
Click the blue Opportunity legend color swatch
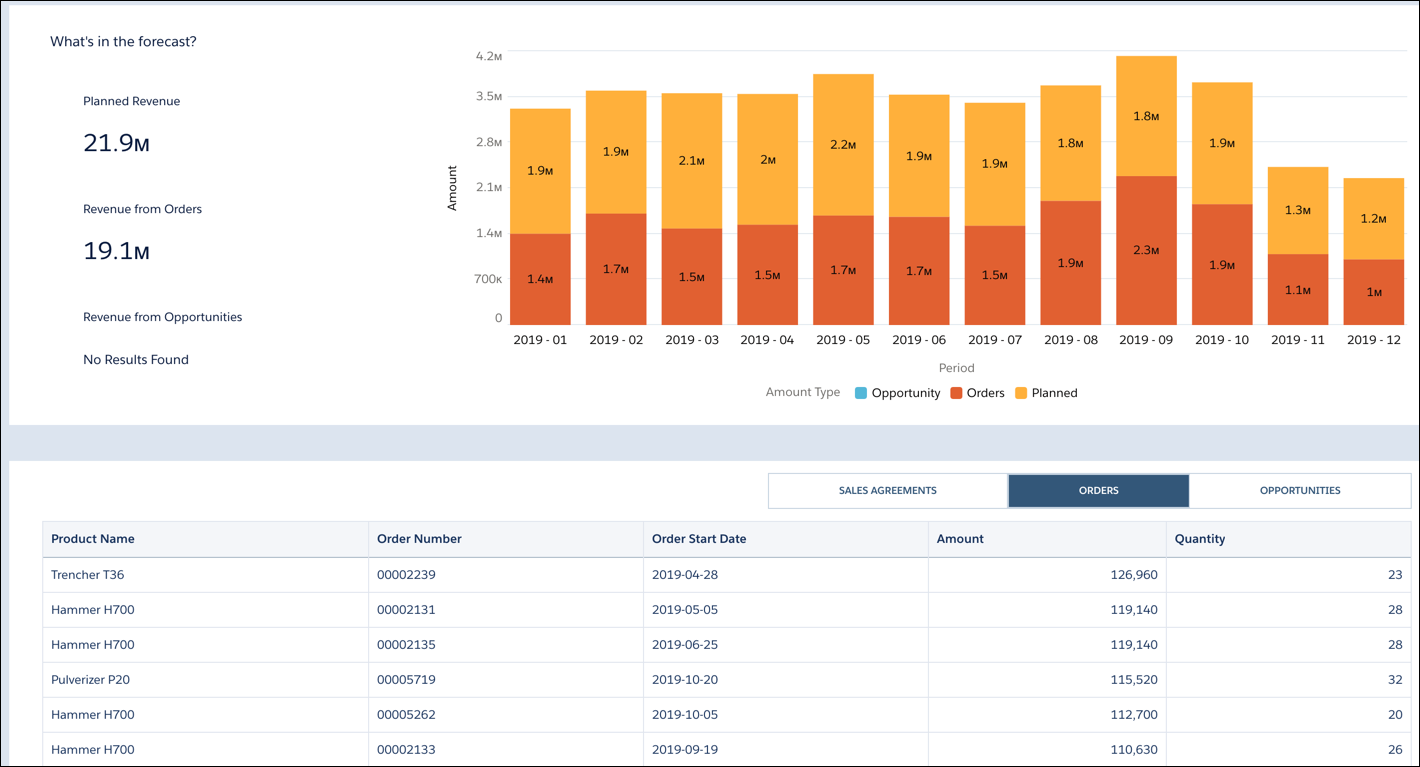click(x=861, y=392)
